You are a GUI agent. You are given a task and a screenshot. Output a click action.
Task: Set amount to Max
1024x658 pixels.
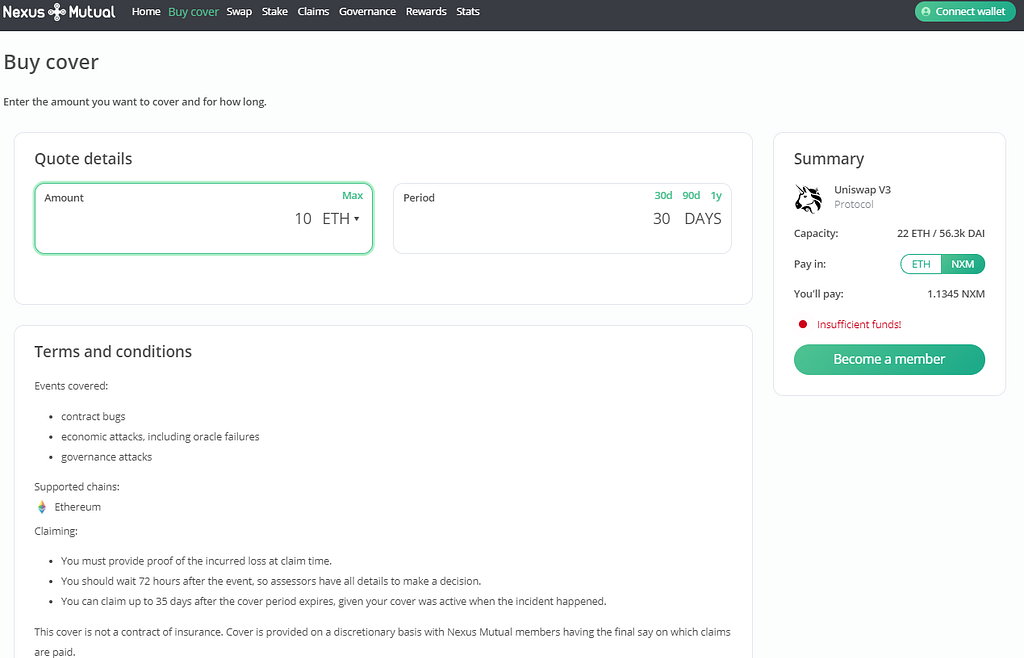(x=352, y=196)
